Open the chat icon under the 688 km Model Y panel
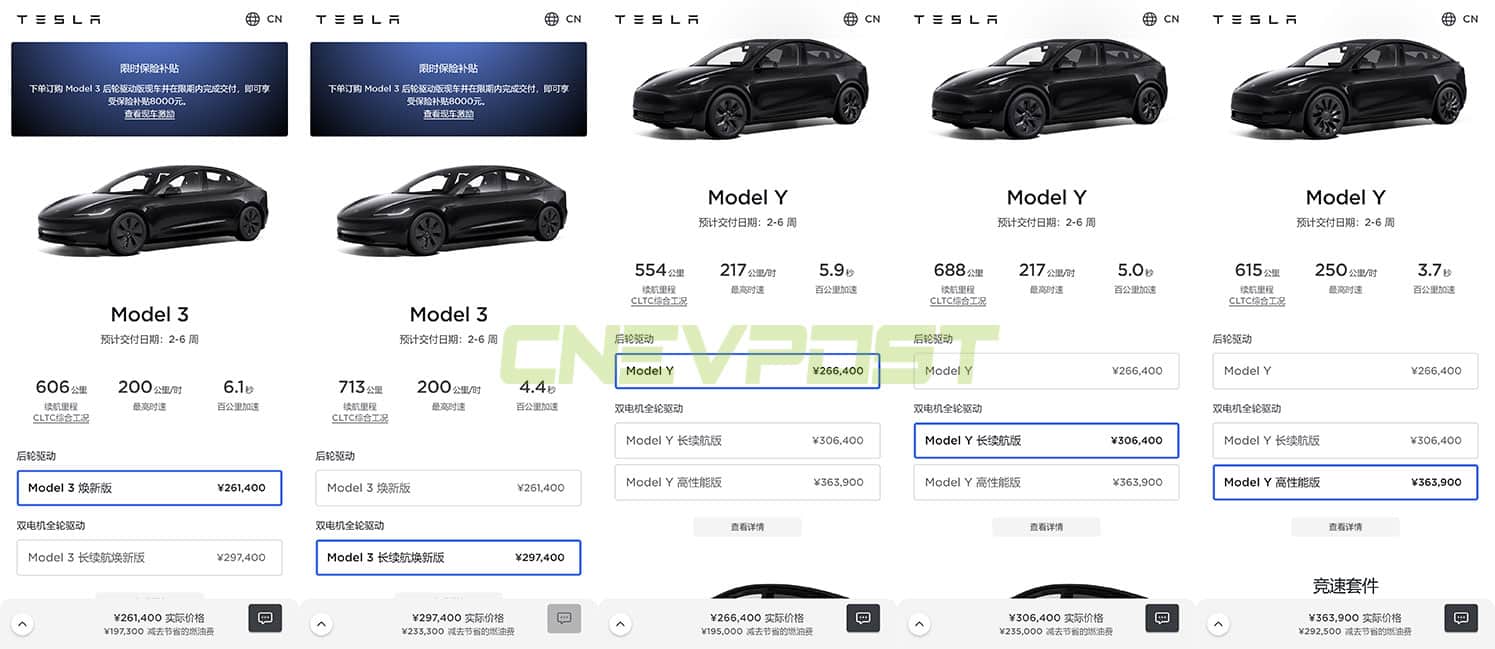 [1161, 618]
